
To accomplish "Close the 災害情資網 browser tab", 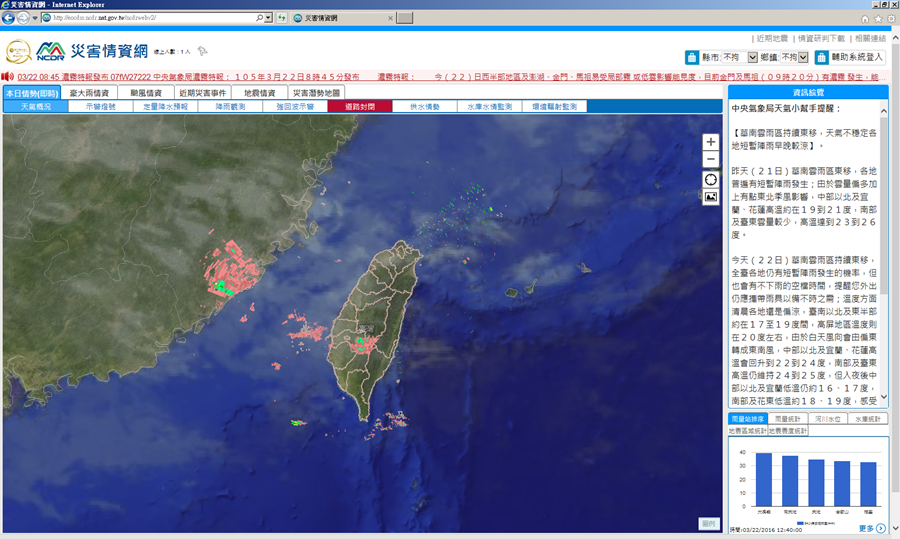I will [390, 18].
